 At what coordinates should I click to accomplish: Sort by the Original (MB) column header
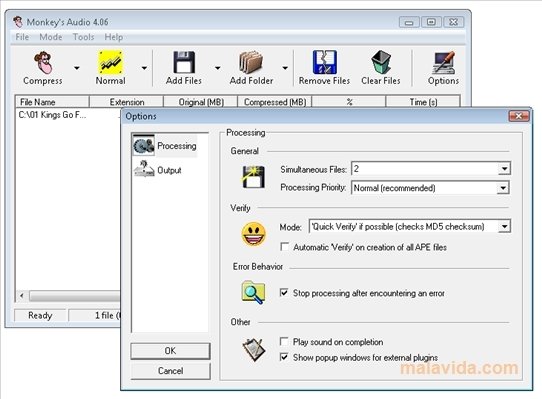201,102
